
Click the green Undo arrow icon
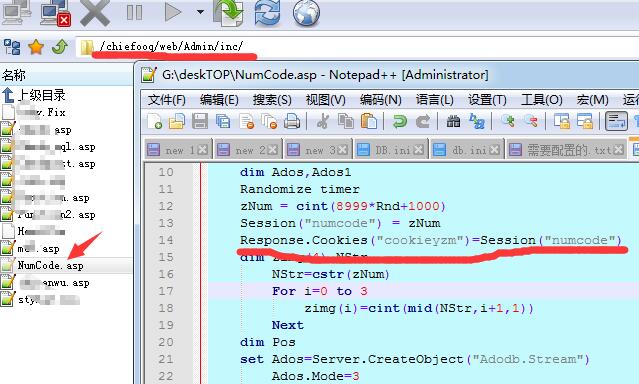399,121
